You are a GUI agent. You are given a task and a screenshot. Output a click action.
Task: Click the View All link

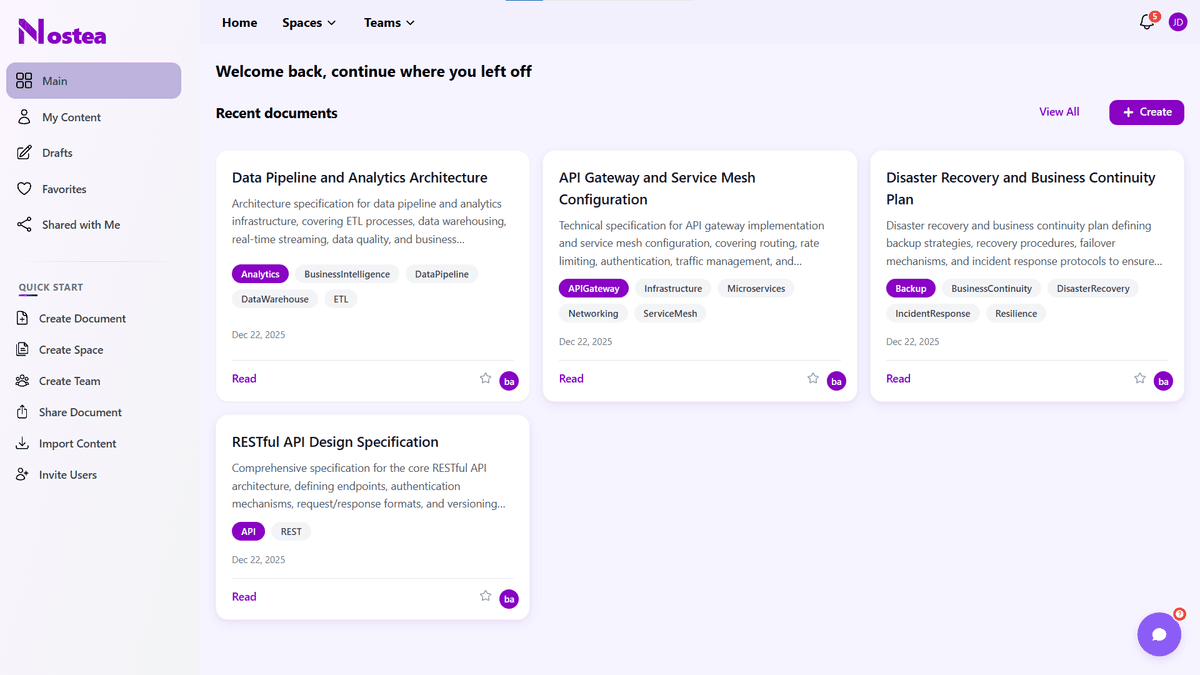[1058, 112]
